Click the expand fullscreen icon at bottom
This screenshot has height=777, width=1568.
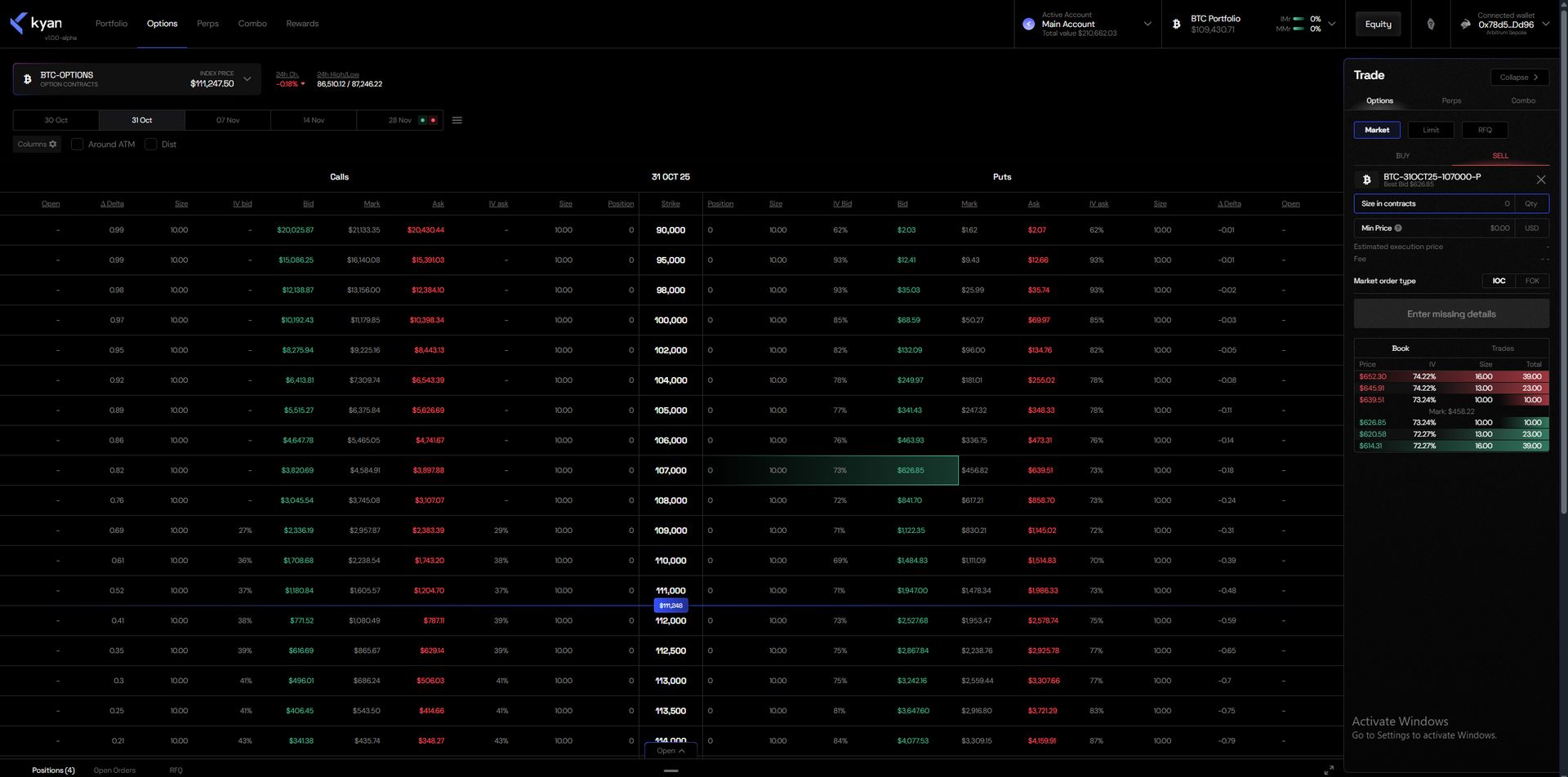(1329, 770)
